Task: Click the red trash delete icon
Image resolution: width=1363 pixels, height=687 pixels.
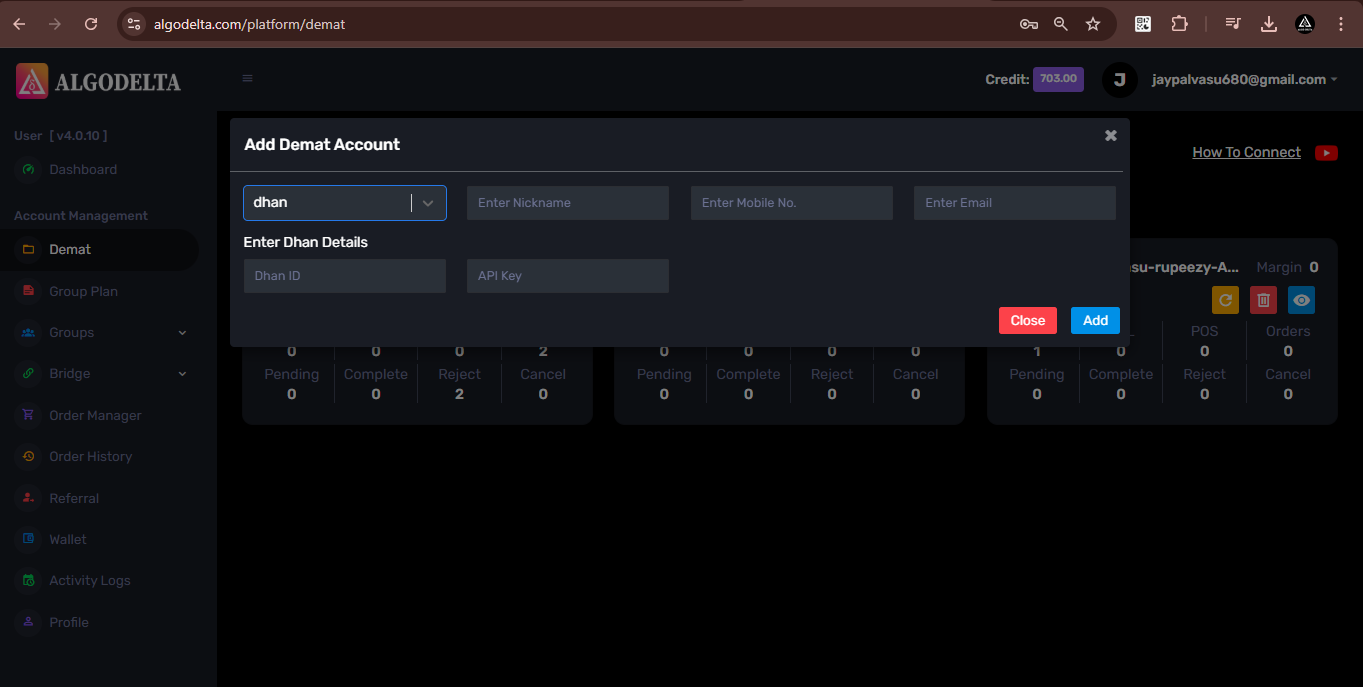Action: tap(1263, 300)
